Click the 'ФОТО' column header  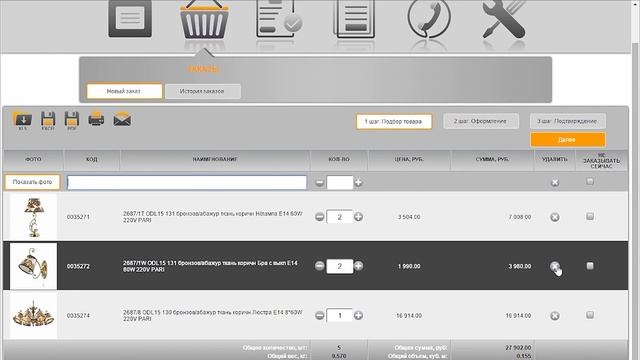pos(33,160)
